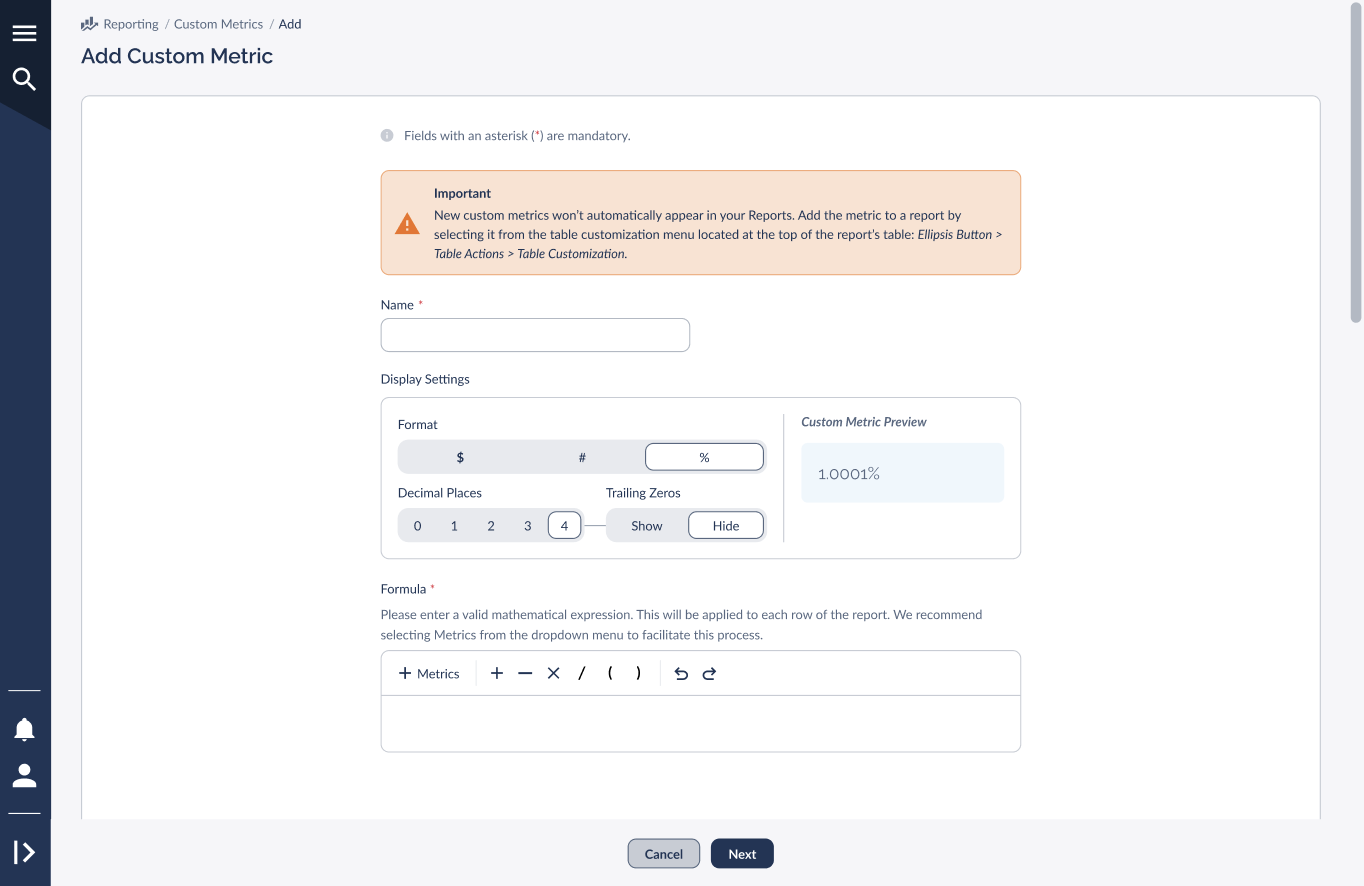This screenshot has width=1364, height=886.
Task: Click the search icon in the sidebar
Action: [x=25, y=78]
